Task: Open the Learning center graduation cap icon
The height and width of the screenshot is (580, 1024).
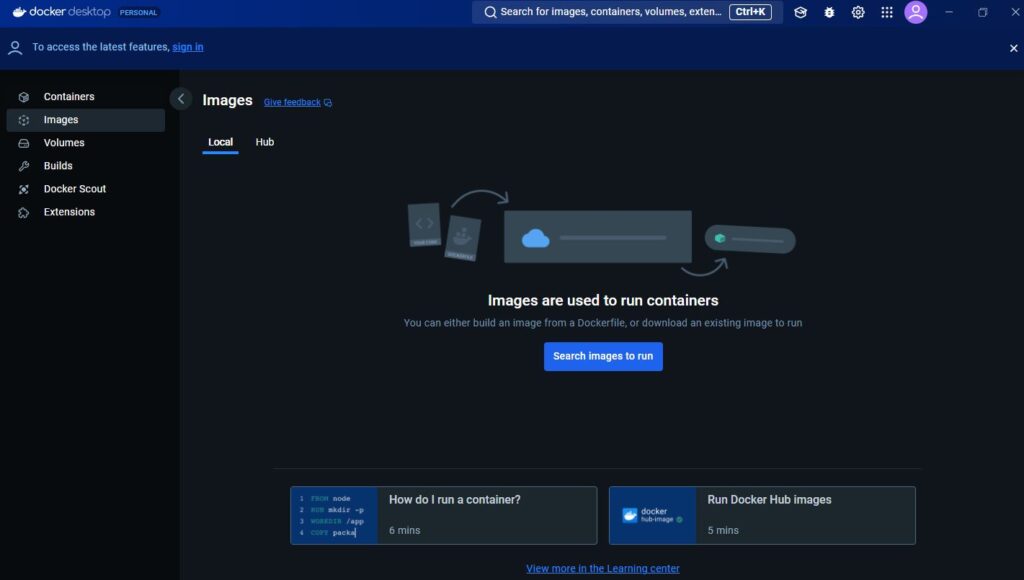Action: (800, 12)
